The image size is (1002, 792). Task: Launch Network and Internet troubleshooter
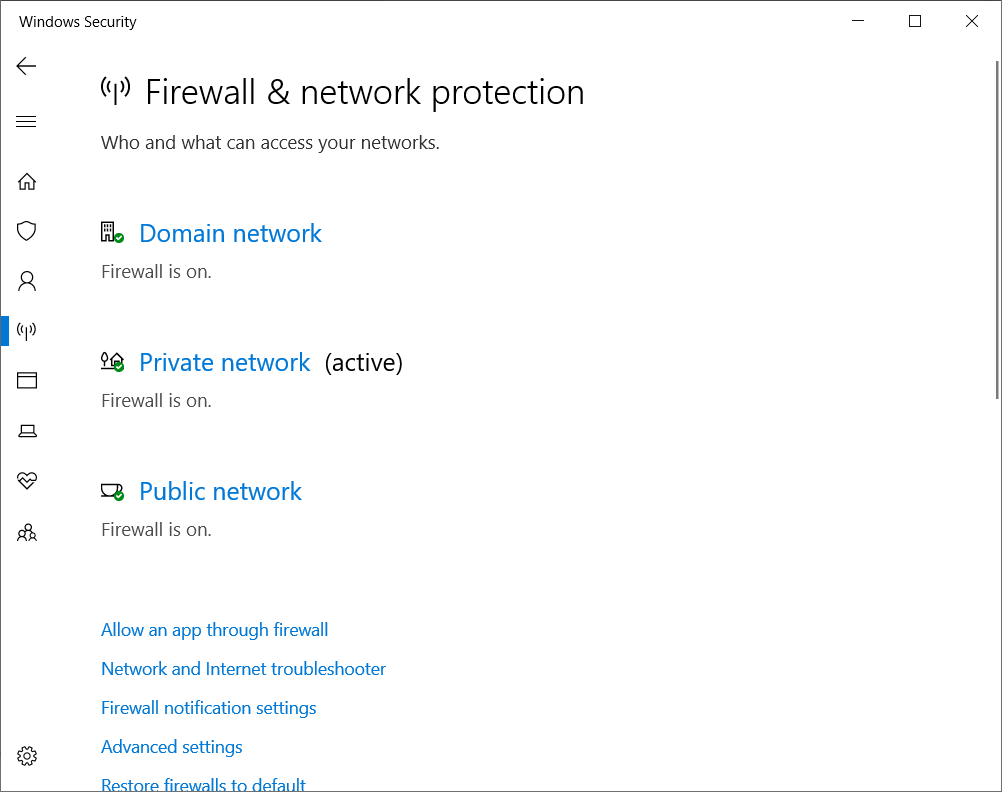coord(243,669)
